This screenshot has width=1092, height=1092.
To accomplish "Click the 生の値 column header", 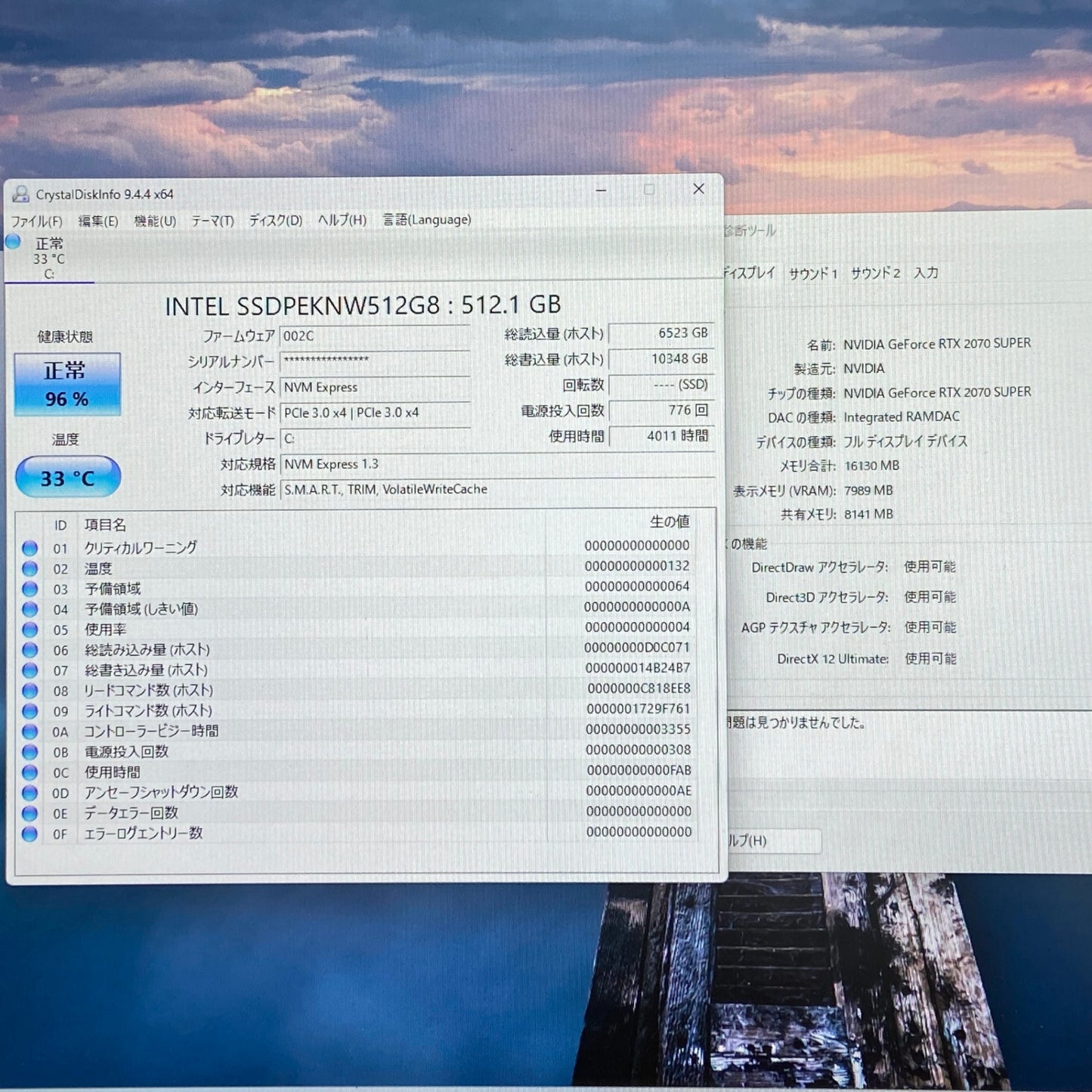I will (670, 521).
